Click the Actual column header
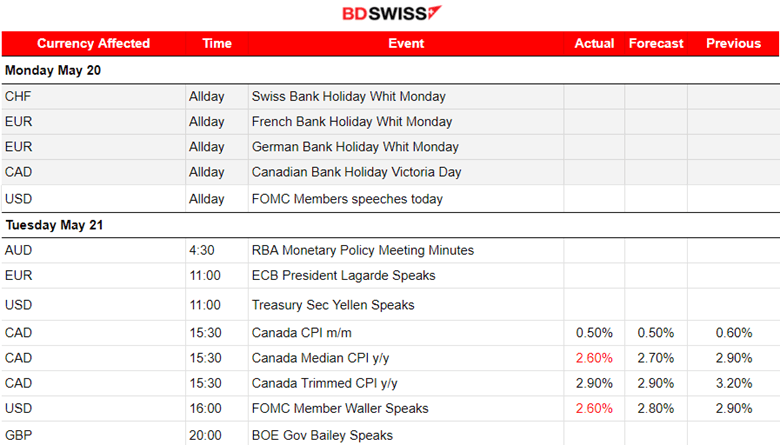Screen dimensions: 780x445 594,44
